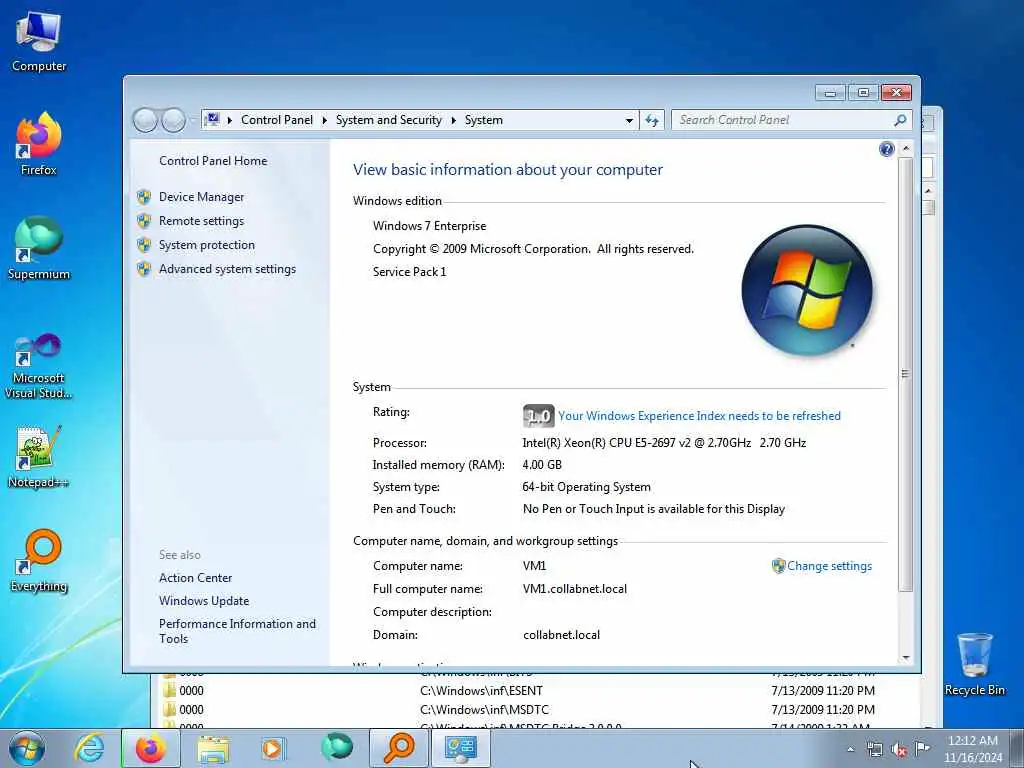Image resolution: width=1024 pixels, height=768 pixels.
Task: Click the Show desktop button
Action: point(1017,748)
